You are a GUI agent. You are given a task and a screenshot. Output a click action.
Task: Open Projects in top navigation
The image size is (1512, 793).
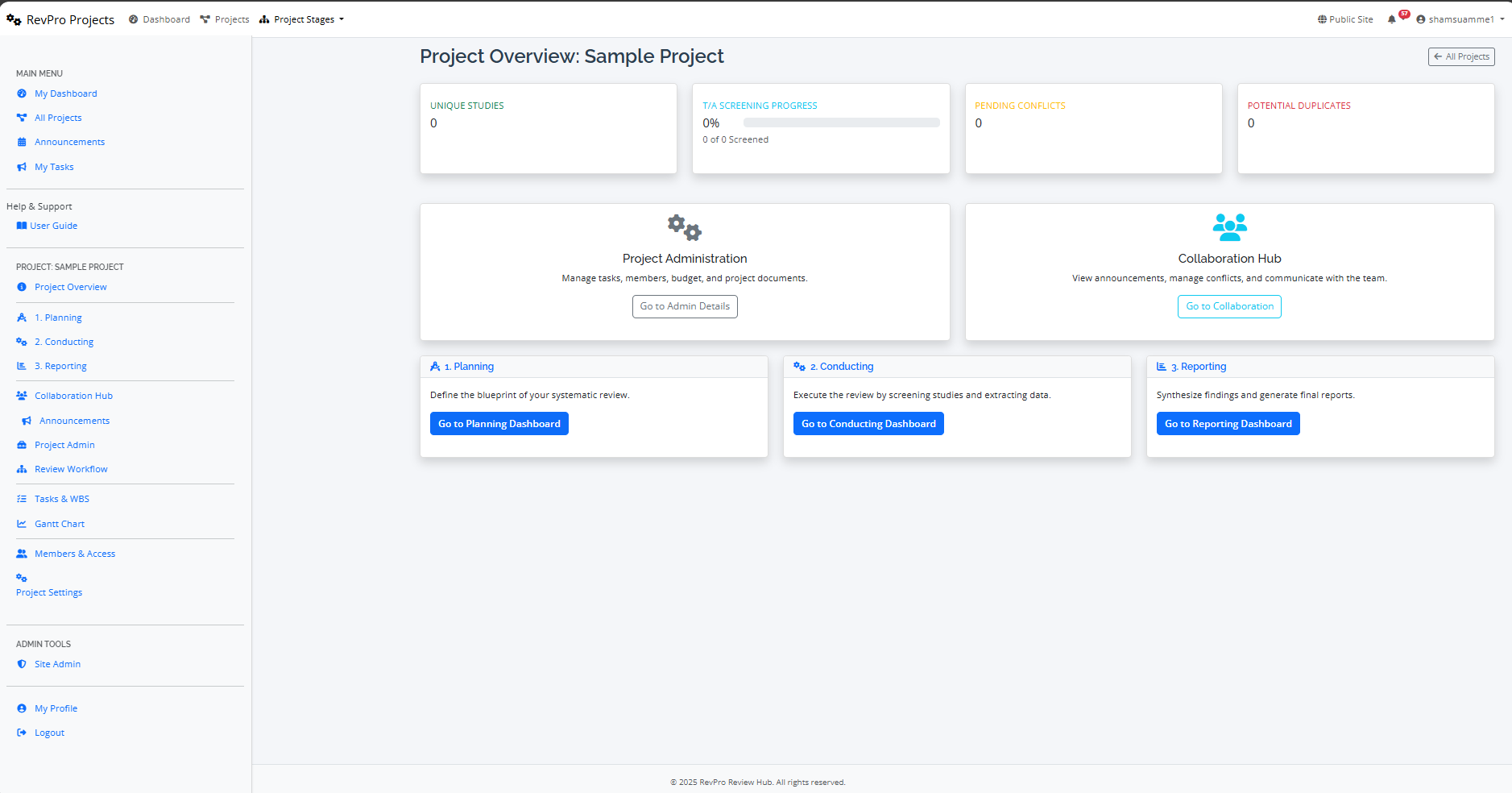pyautogui.click(x=225, y=19)
